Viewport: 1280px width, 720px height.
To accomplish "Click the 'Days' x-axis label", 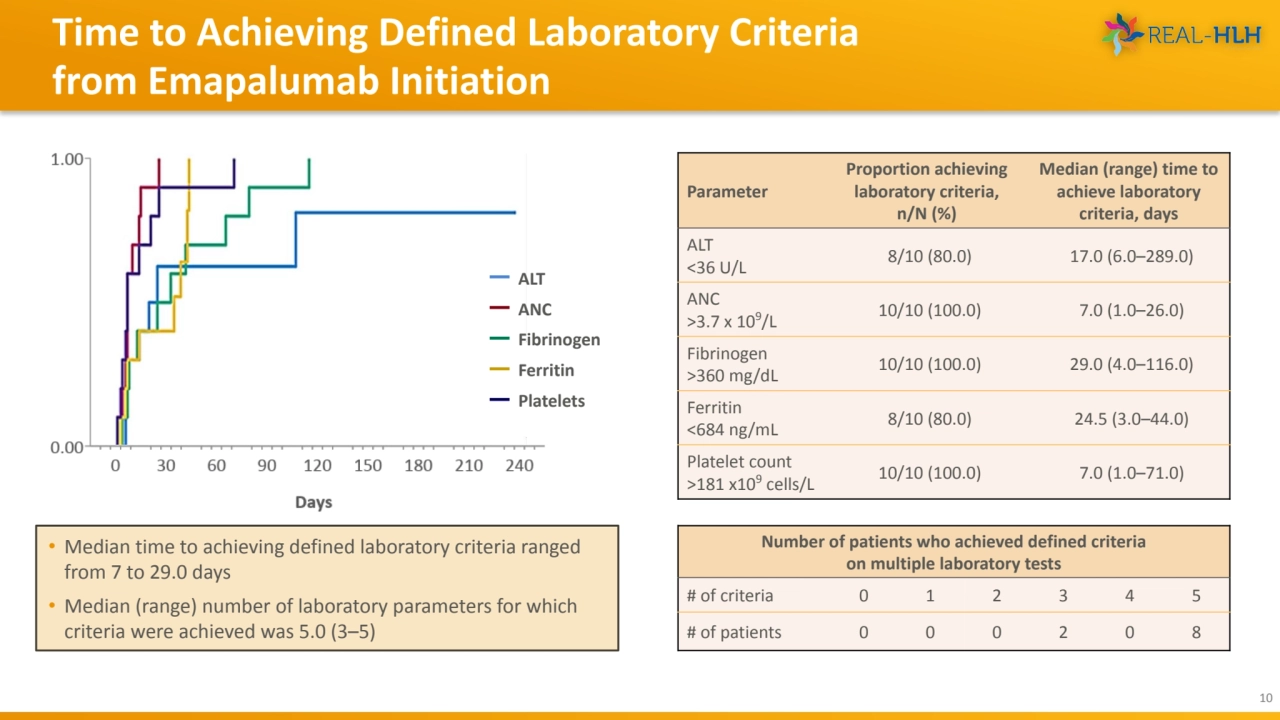I will point(313,502).
